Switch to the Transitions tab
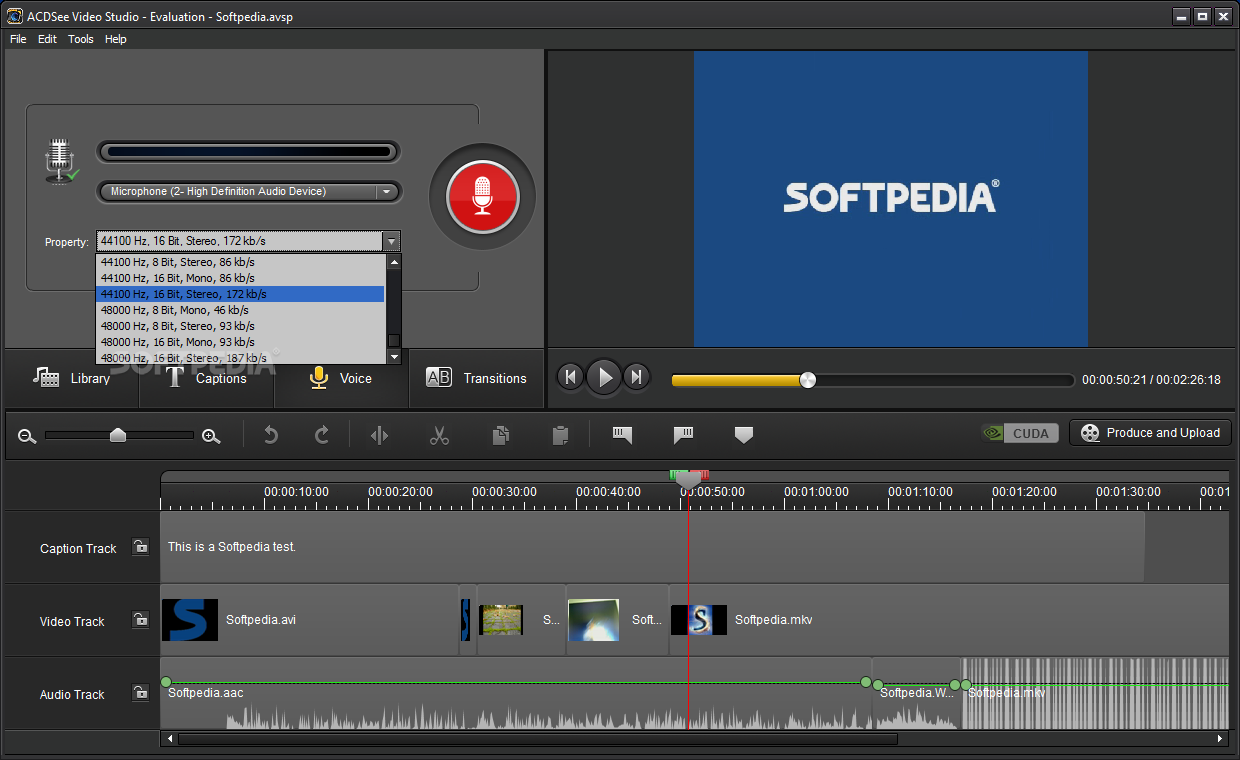 click(477, 378)
